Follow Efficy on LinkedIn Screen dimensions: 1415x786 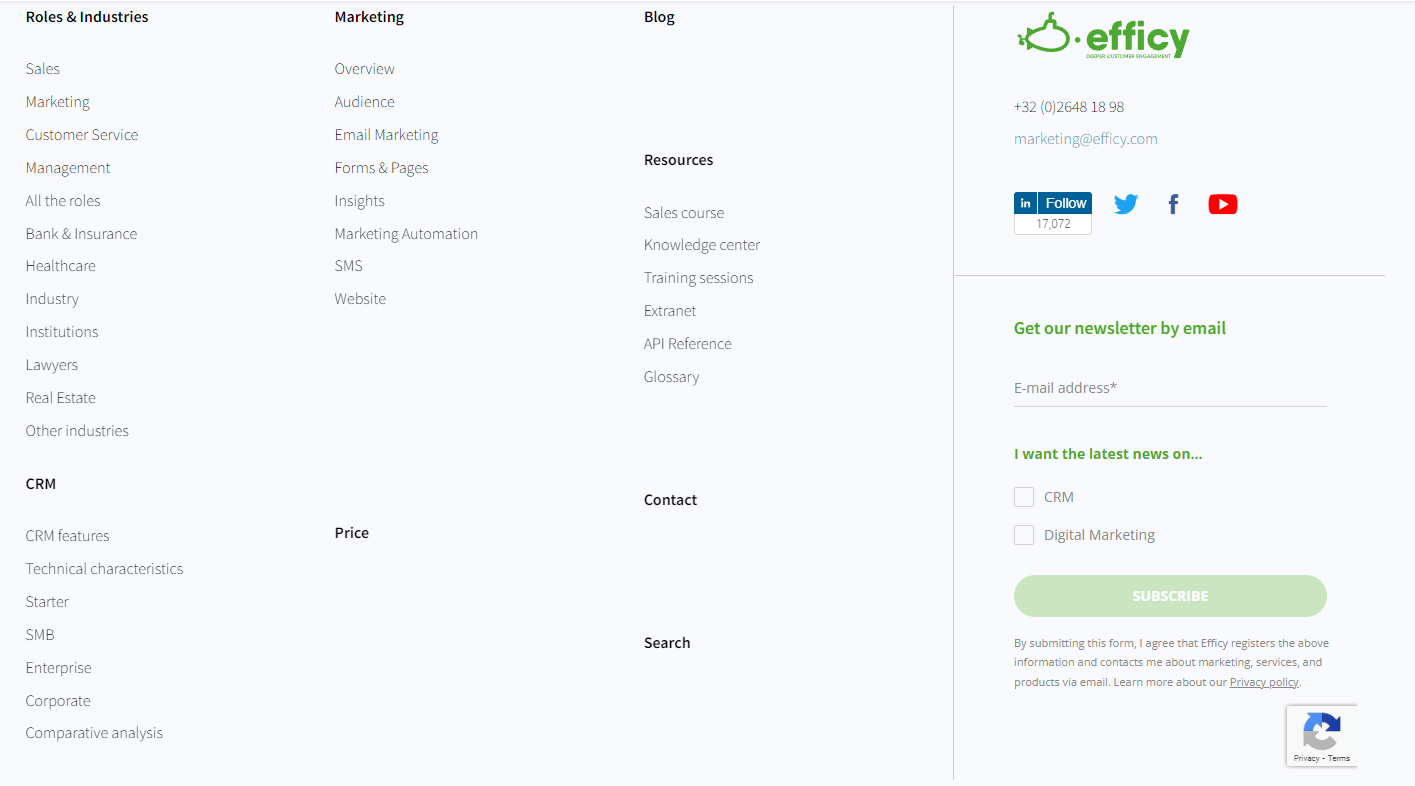click(x=1052, y=202)
